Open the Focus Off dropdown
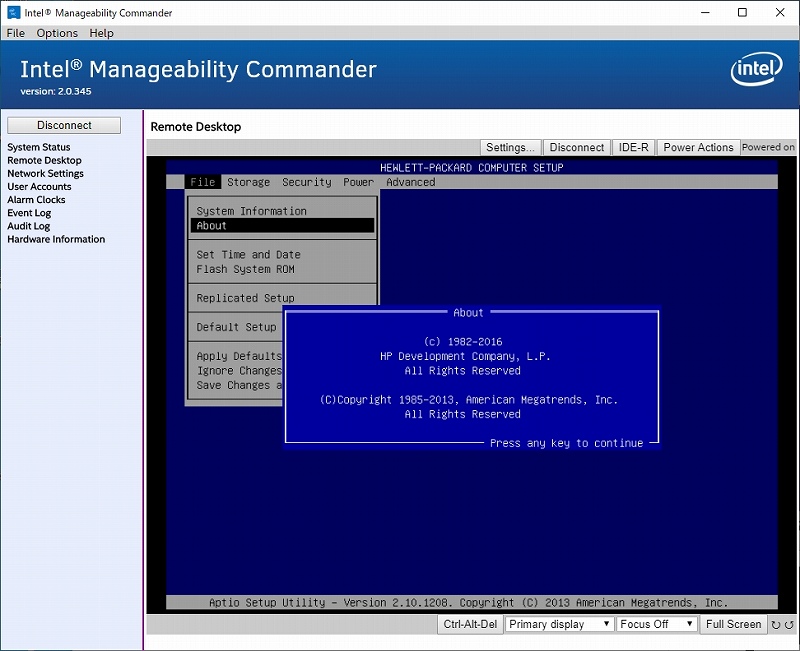The height and width of the screenshot is (651, 800). click(657, 624)
